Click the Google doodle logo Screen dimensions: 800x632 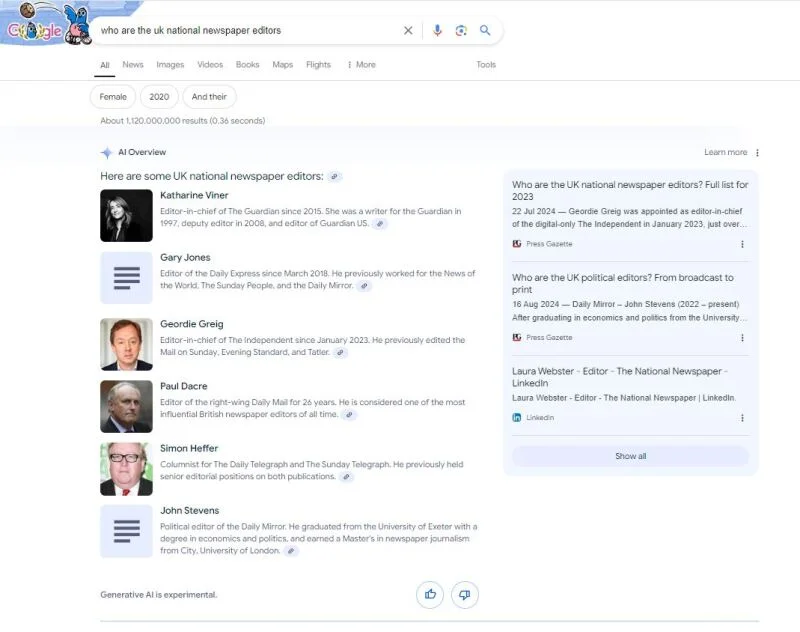click(x=46, y=23)
